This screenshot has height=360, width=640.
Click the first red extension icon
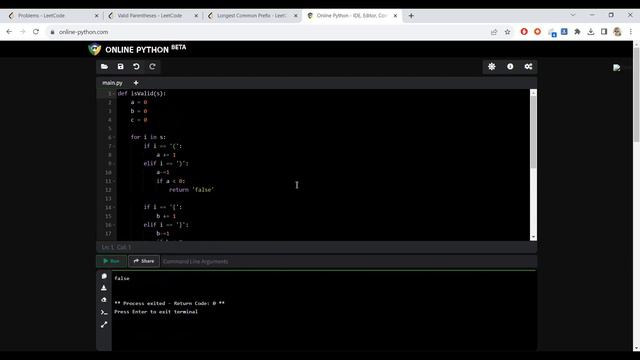point(524,31)
